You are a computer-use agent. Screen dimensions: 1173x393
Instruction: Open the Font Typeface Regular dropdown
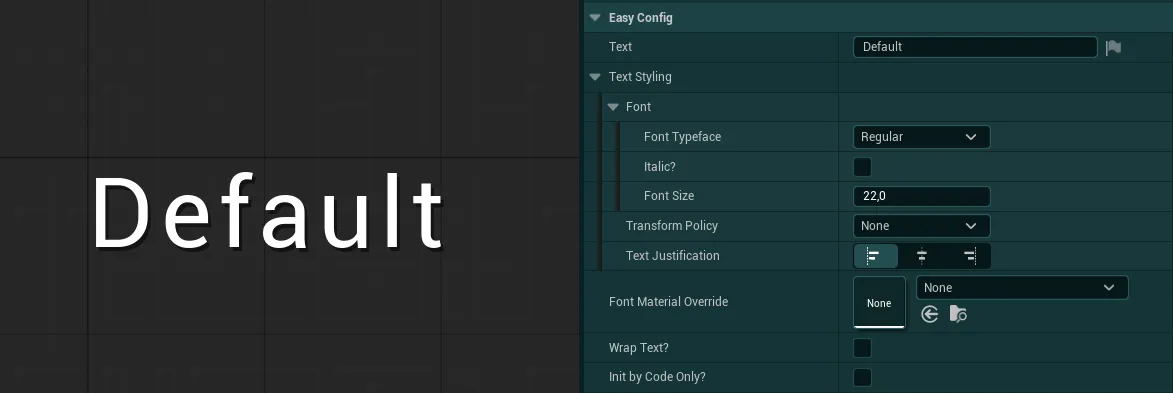922,137
